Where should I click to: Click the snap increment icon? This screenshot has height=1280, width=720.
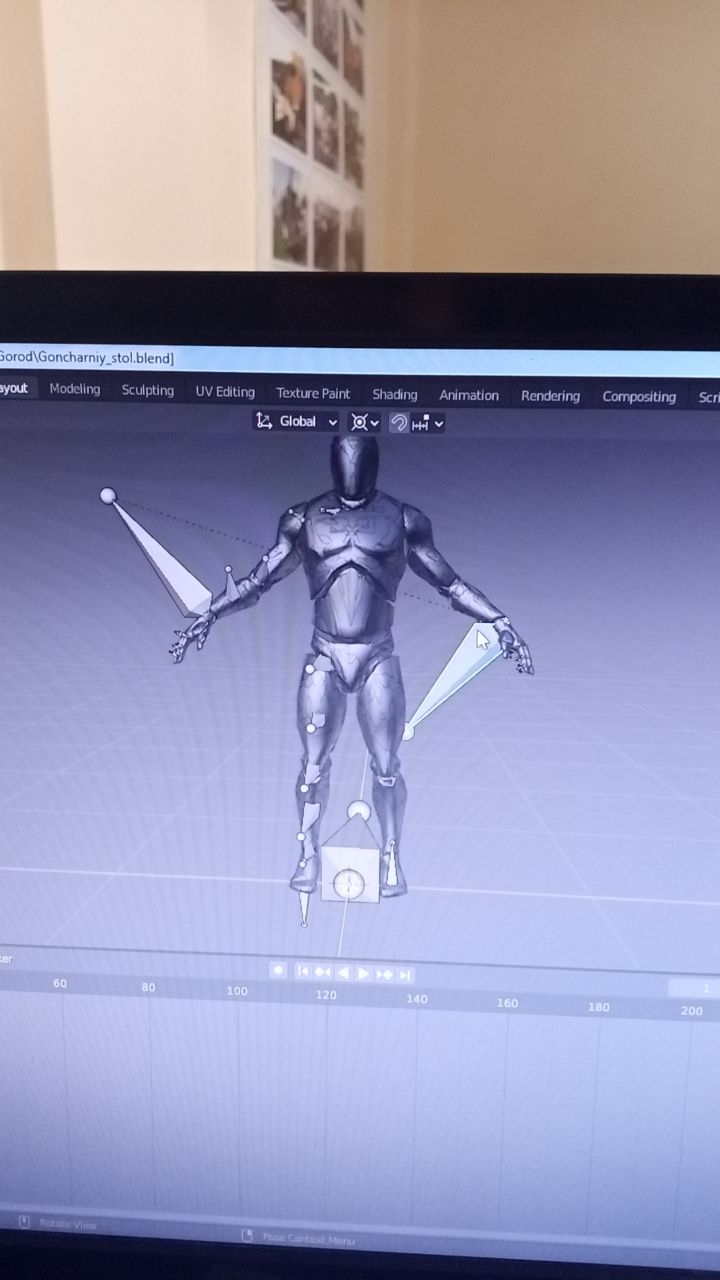point(421,424)
